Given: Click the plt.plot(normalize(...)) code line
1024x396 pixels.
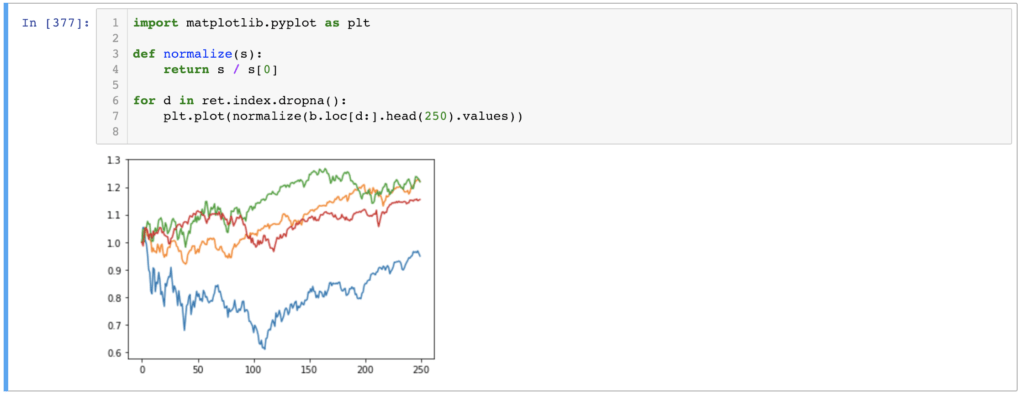Looking at the screenshot, I should 343,116.
